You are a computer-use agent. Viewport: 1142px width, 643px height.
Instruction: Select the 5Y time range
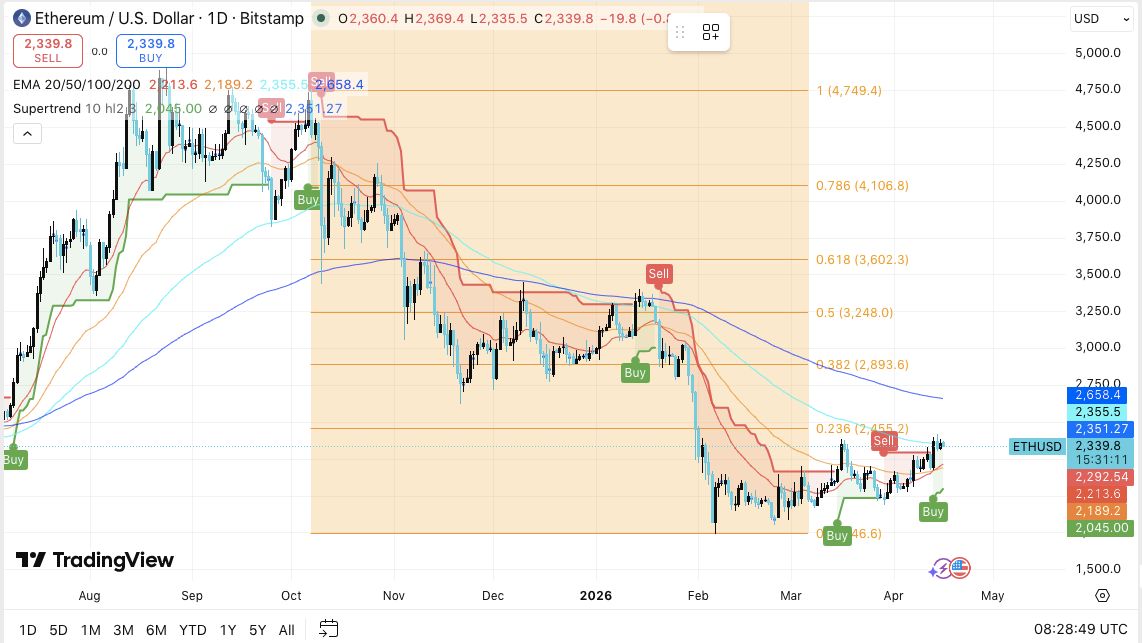[x=257, y=630]
